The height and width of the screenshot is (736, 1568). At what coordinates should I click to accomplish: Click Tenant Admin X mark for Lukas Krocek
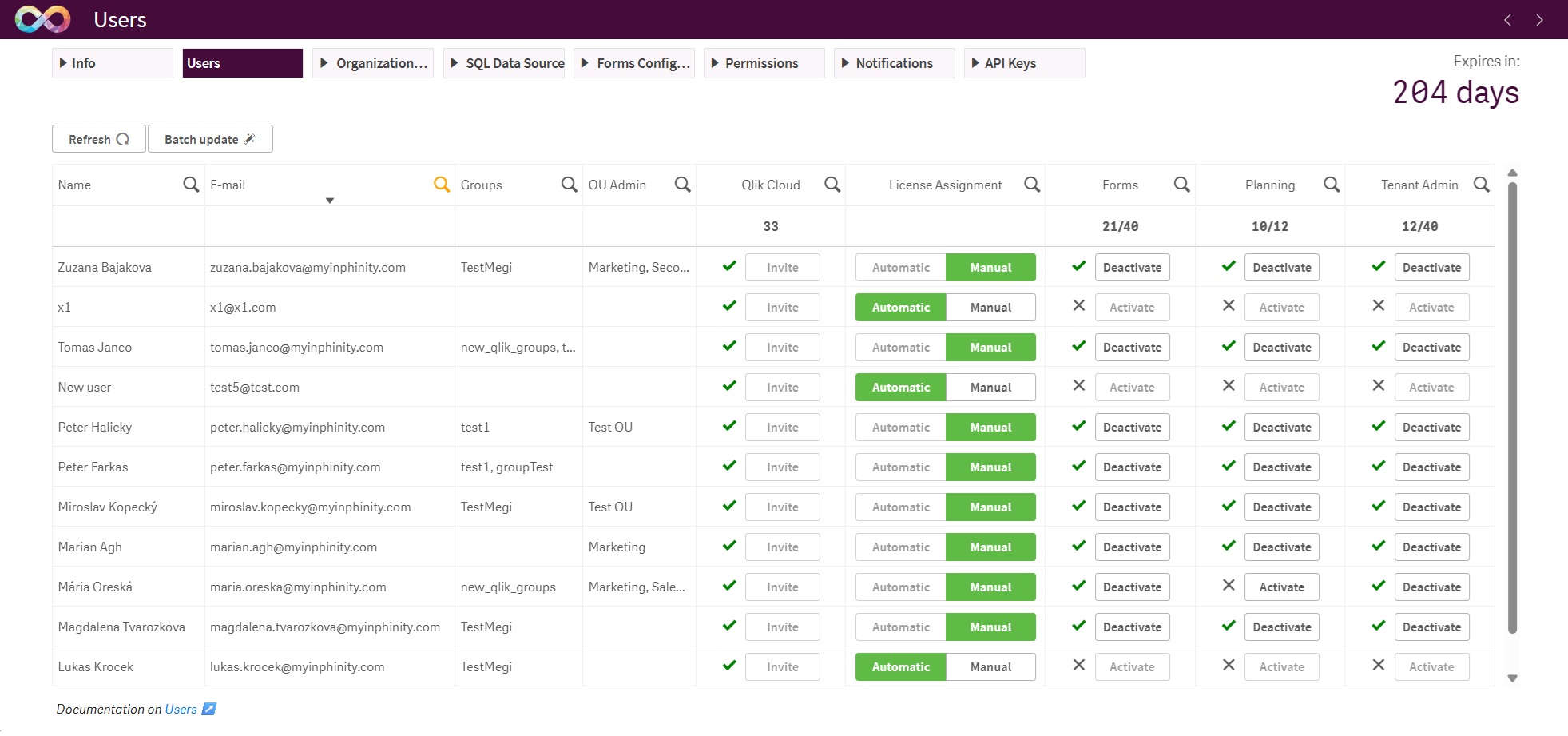pyautogui.click(x=1379, y=666)
